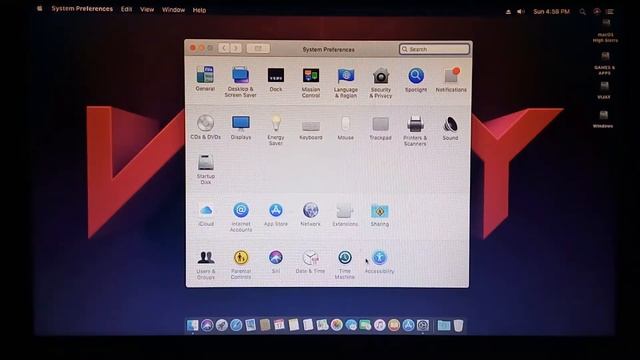Open the Network preferences pane
The width and height of the screenshot is (640, 360).
pyautogui.click(x=310, y=215)
